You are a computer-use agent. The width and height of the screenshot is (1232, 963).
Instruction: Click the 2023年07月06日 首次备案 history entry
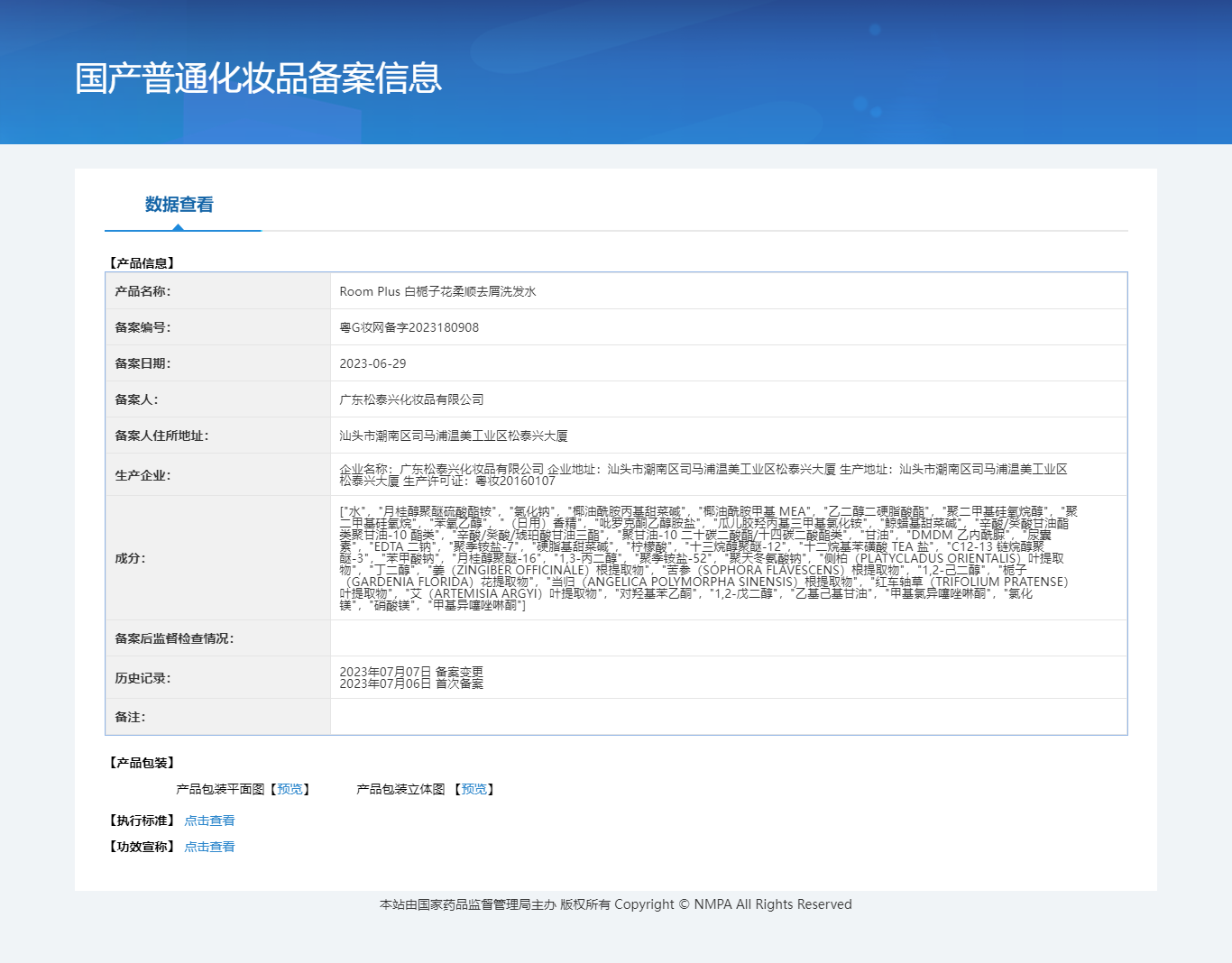[x=411, y=684]
